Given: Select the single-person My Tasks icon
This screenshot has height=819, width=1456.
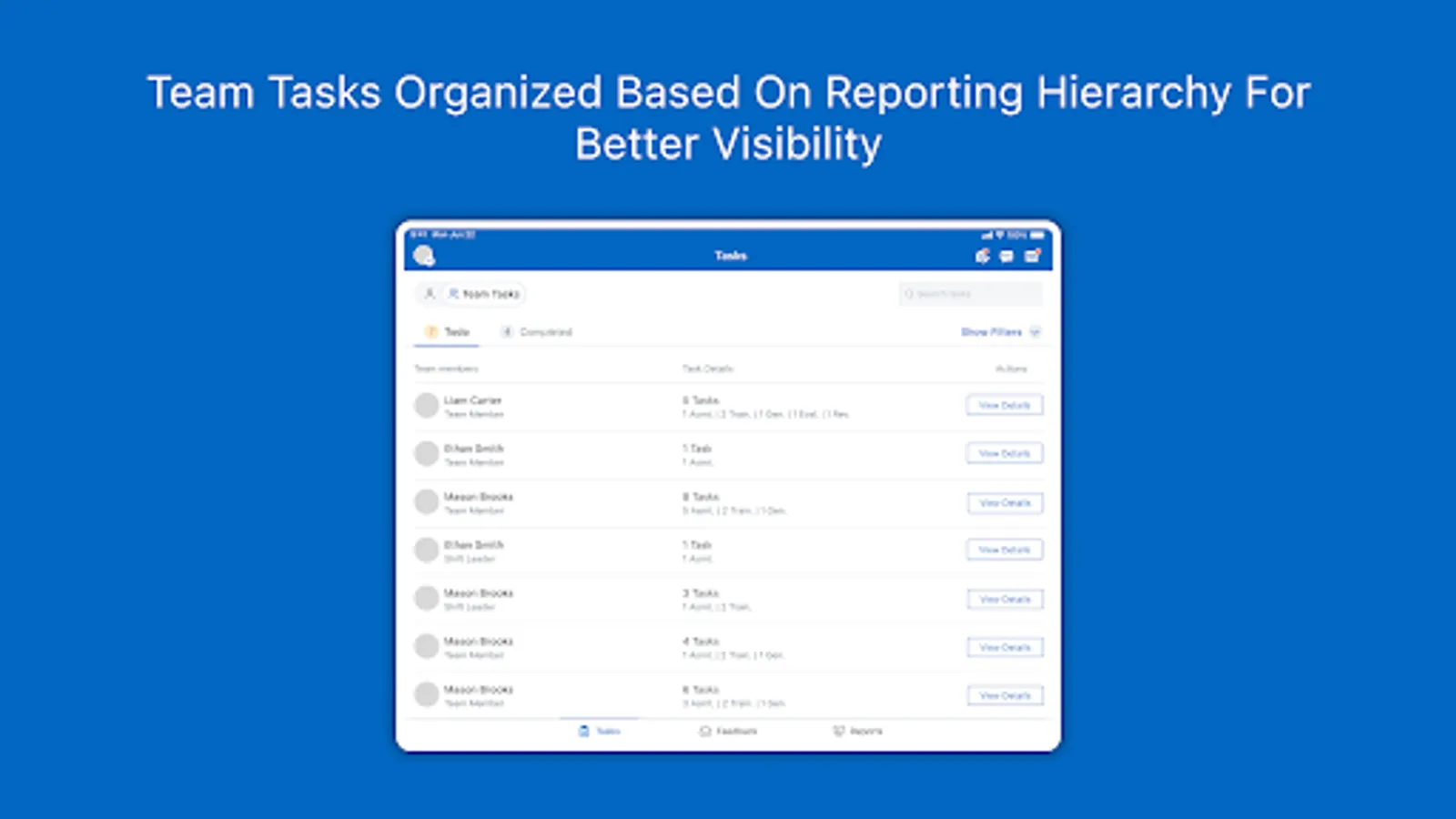Looking at the screenshot, I should 430,294.
